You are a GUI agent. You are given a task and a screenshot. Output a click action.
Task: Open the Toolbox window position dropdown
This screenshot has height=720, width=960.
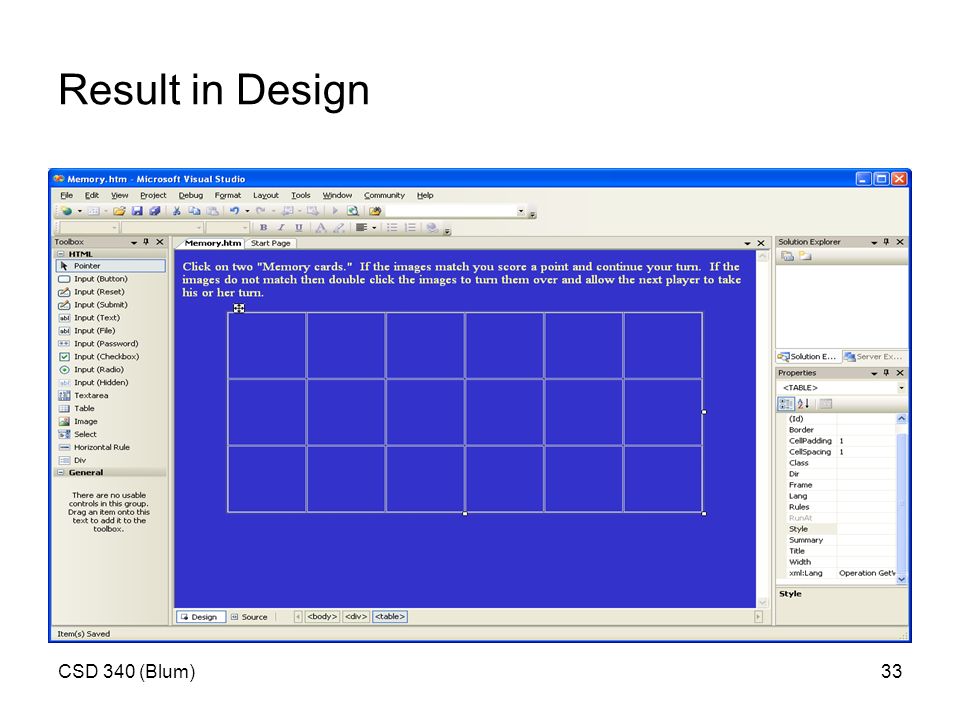click(133, 242)
